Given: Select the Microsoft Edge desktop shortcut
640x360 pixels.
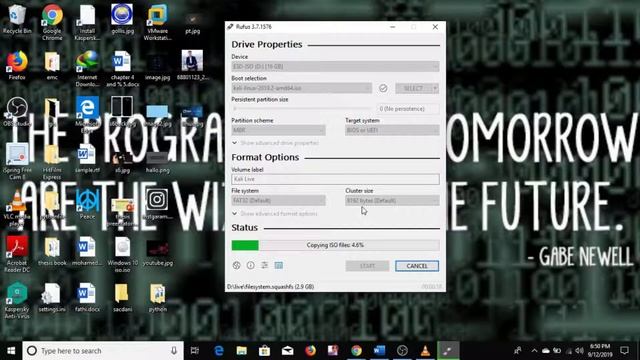Looking at the screenshot, I should [x=87, y=114].
